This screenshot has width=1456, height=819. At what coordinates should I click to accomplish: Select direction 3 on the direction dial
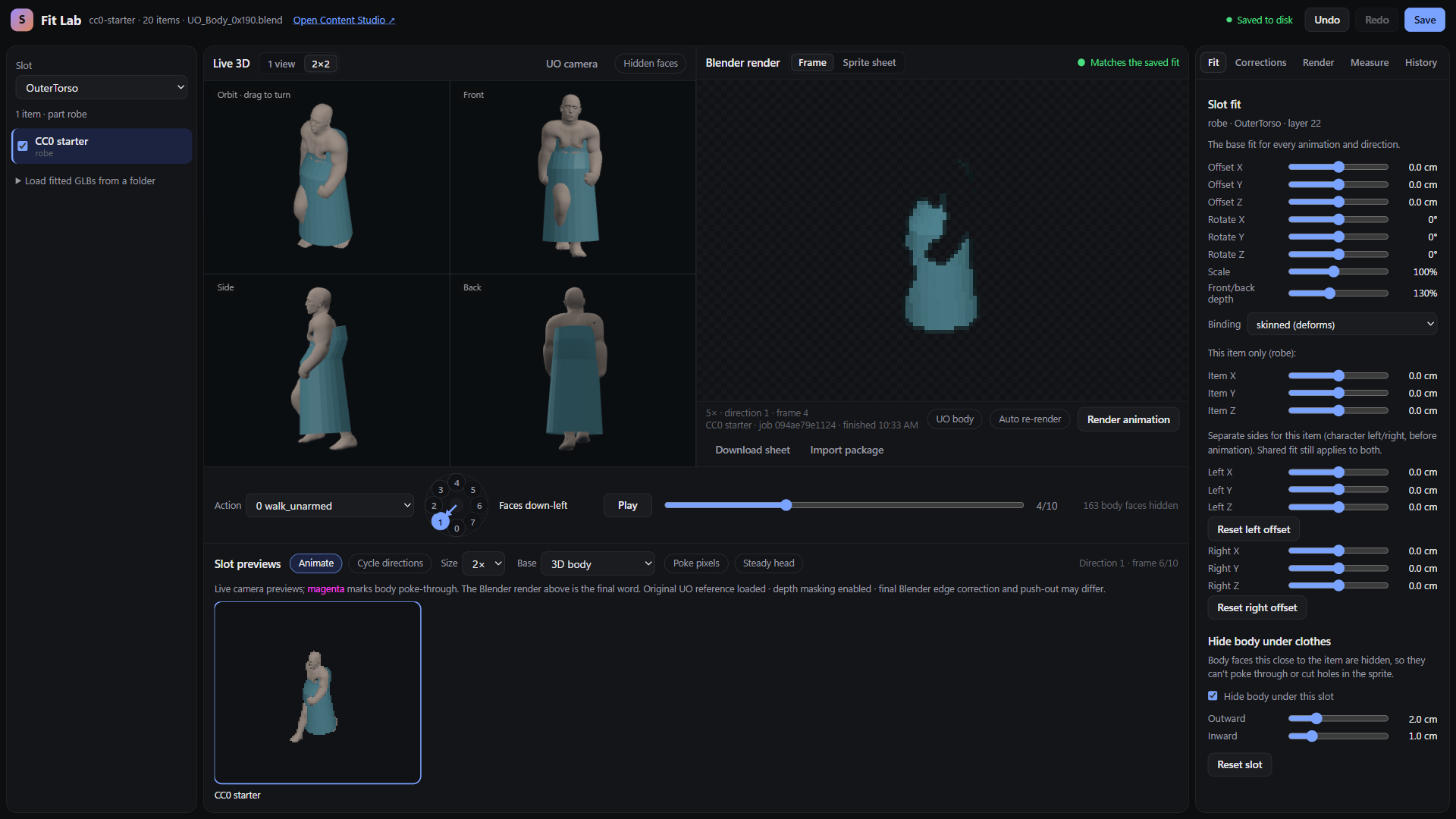coord(441,490)
